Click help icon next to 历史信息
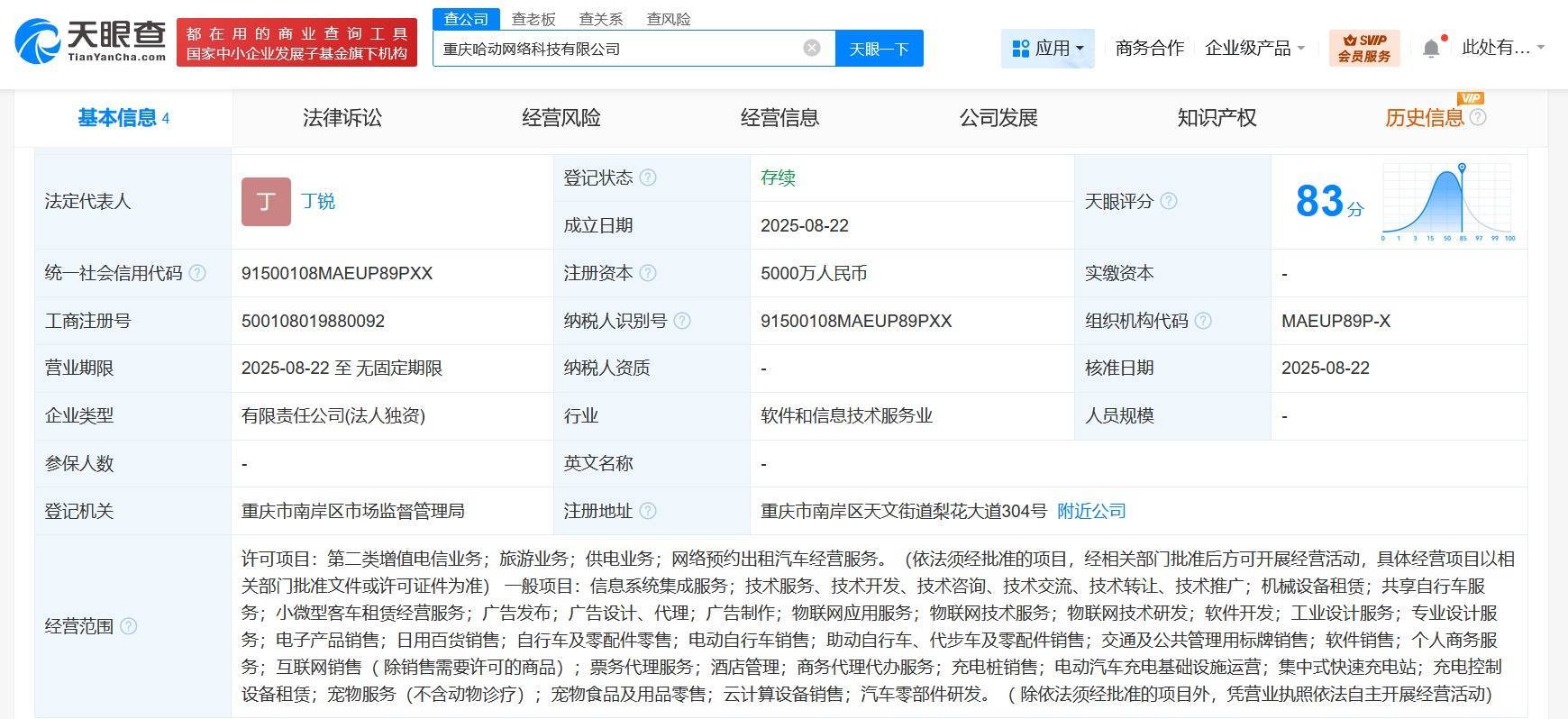Image resolution: width=1568 pixels, height=719 pixels. 1478,117
